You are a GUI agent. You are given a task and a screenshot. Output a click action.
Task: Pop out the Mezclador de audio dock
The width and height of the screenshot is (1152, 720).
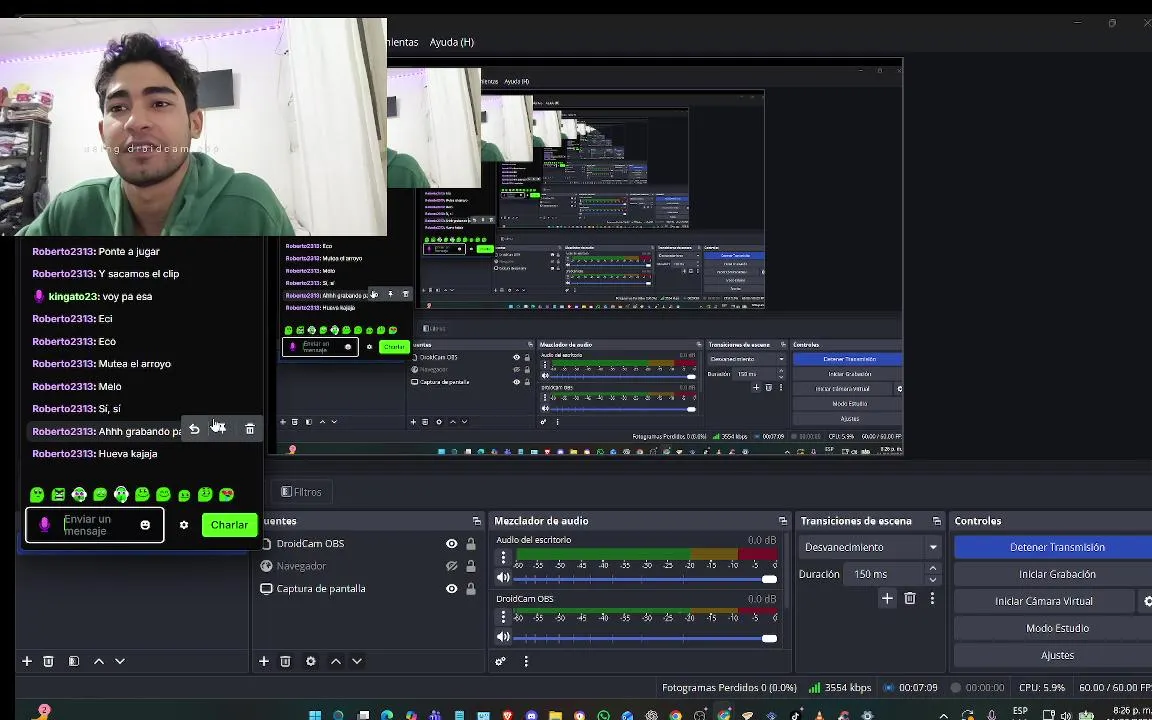click(783, 521)
